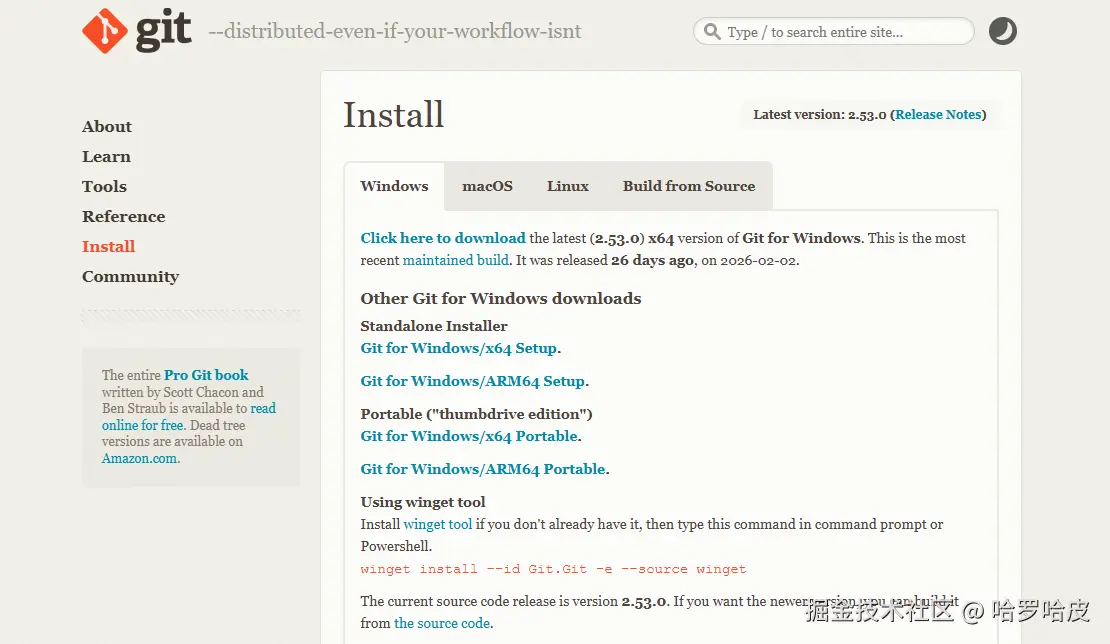Click the Standalone Installer heading
The image size is (1110, 644).
tap(434, 326)
